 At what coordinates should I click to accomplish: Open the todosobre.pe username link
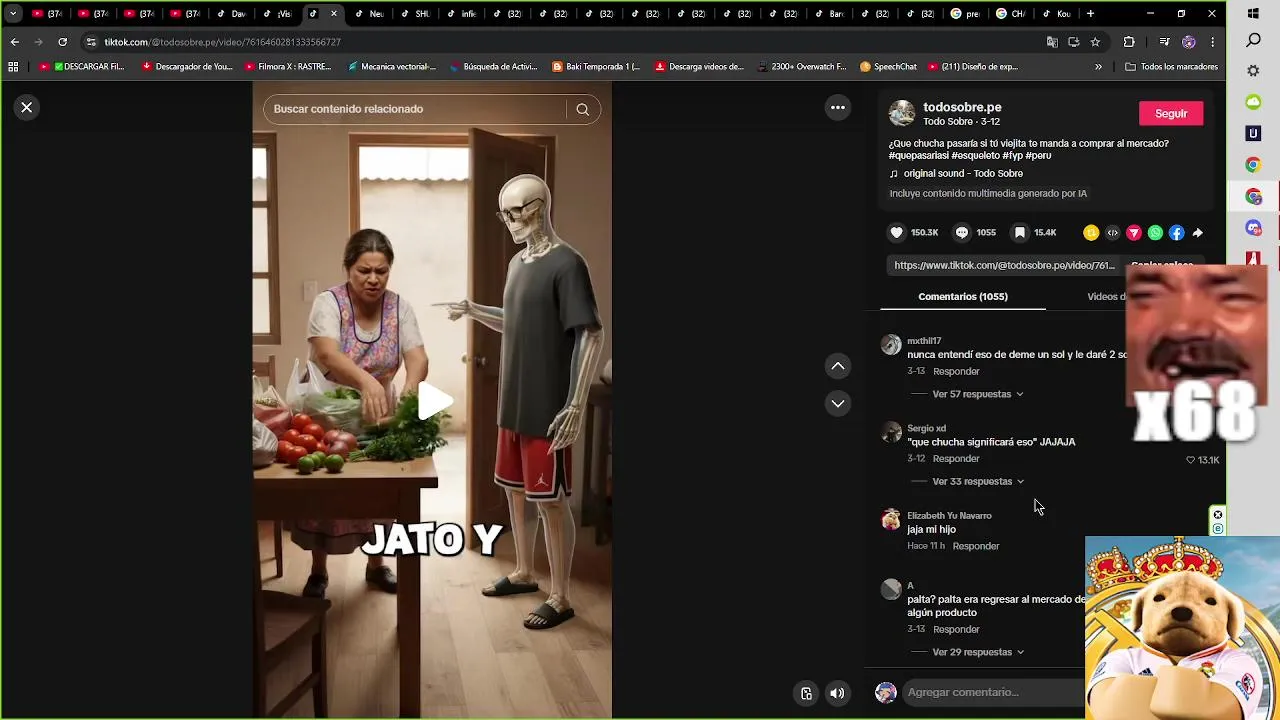point(962,107)
